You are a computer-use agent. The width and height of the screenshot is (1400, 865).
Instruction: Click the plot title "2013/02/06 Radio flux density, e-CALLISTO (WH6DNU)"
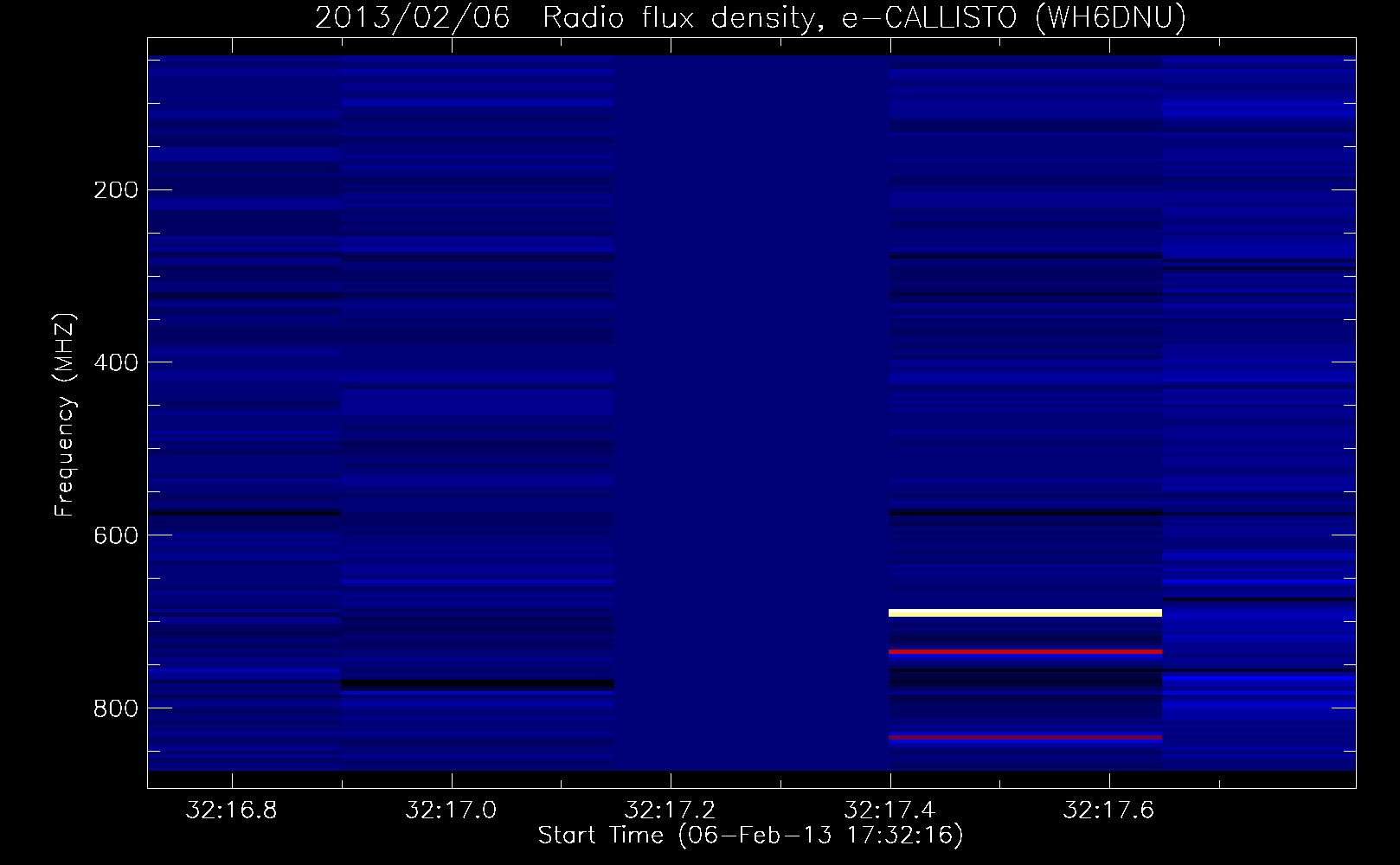(x=750, y=18)
